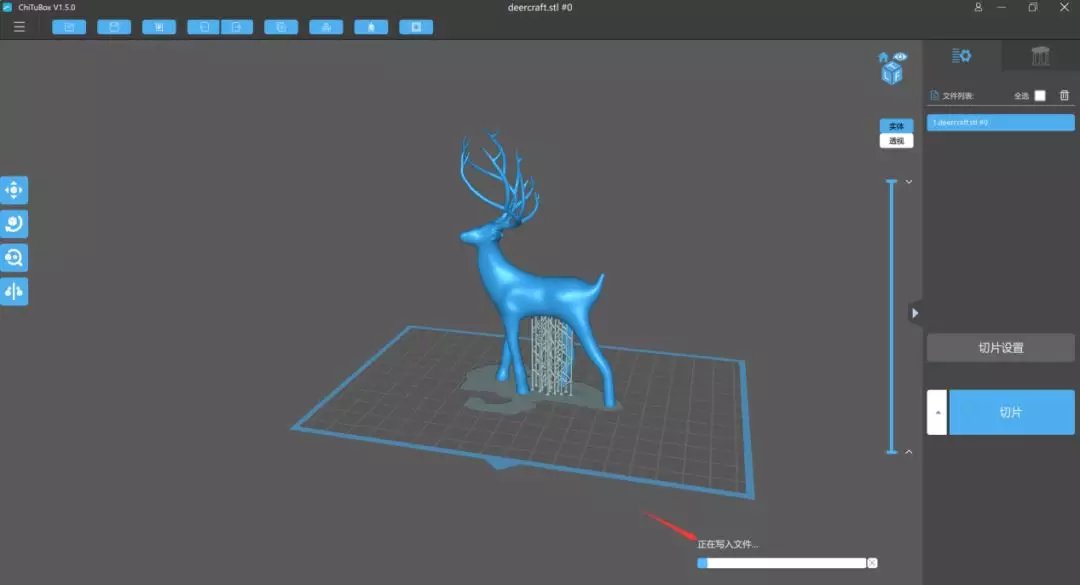Select the Move tool on left sidebar
The height and width of the screenshot is (585, 1080).
point(14,190)
